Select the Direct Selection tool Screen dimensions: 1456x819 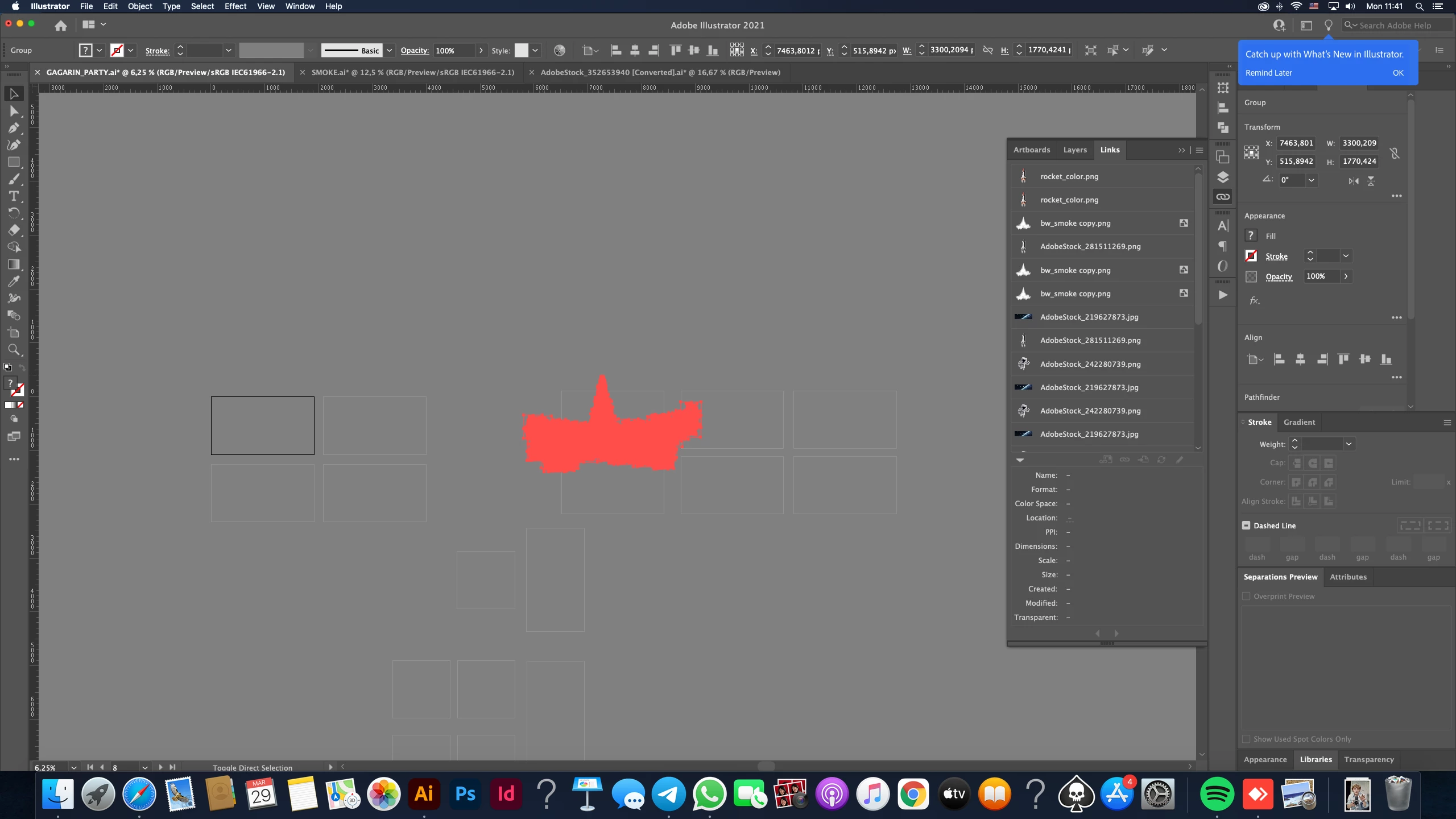point(14,111)
